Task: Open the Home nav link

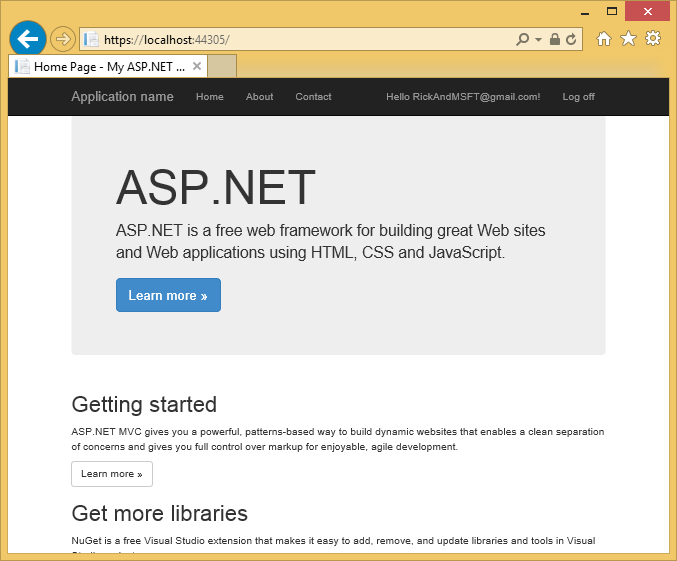Action: 210,97
